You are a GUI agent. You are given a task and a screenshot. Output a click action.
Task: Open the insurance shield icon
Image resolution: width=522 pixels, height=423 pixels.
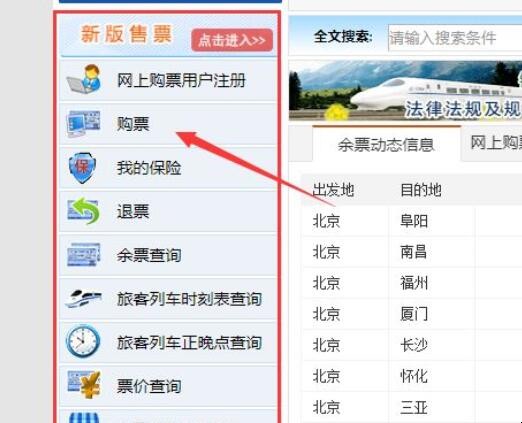pos(82,168)
